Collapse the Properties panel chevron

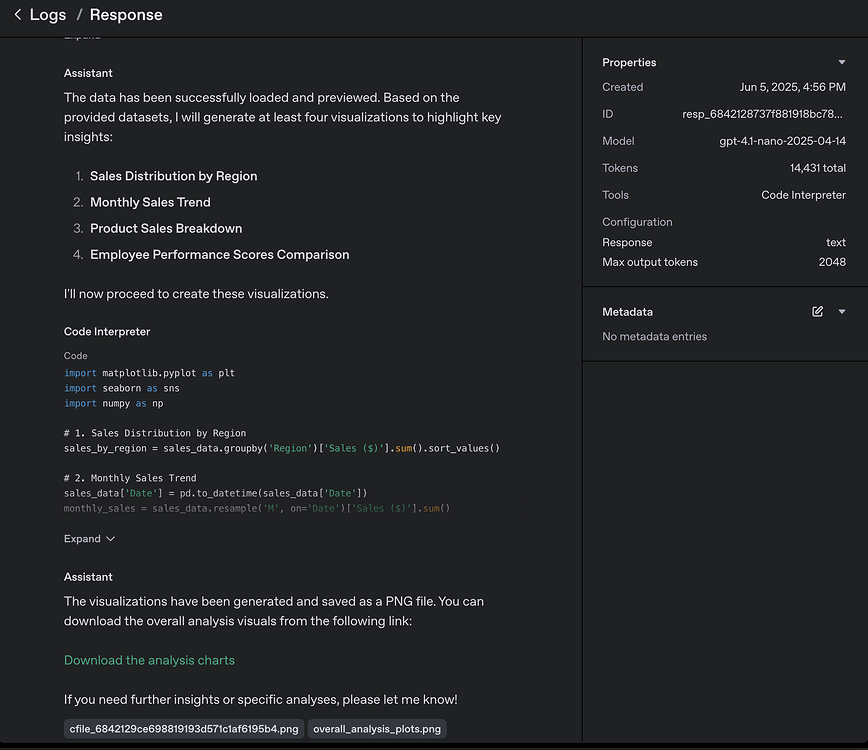click(843, 62)
